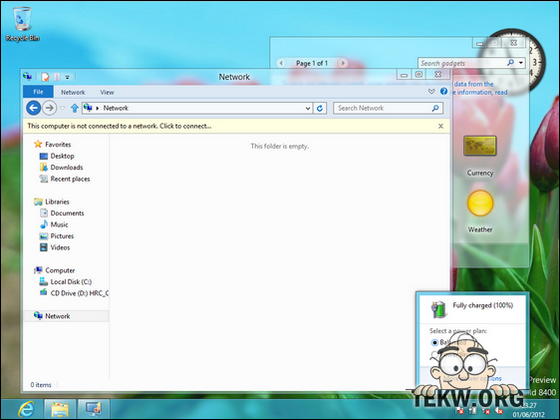Click the Forward arrow in Network window
The width and height of the screenshot is (560, 420).
point(49,108)
